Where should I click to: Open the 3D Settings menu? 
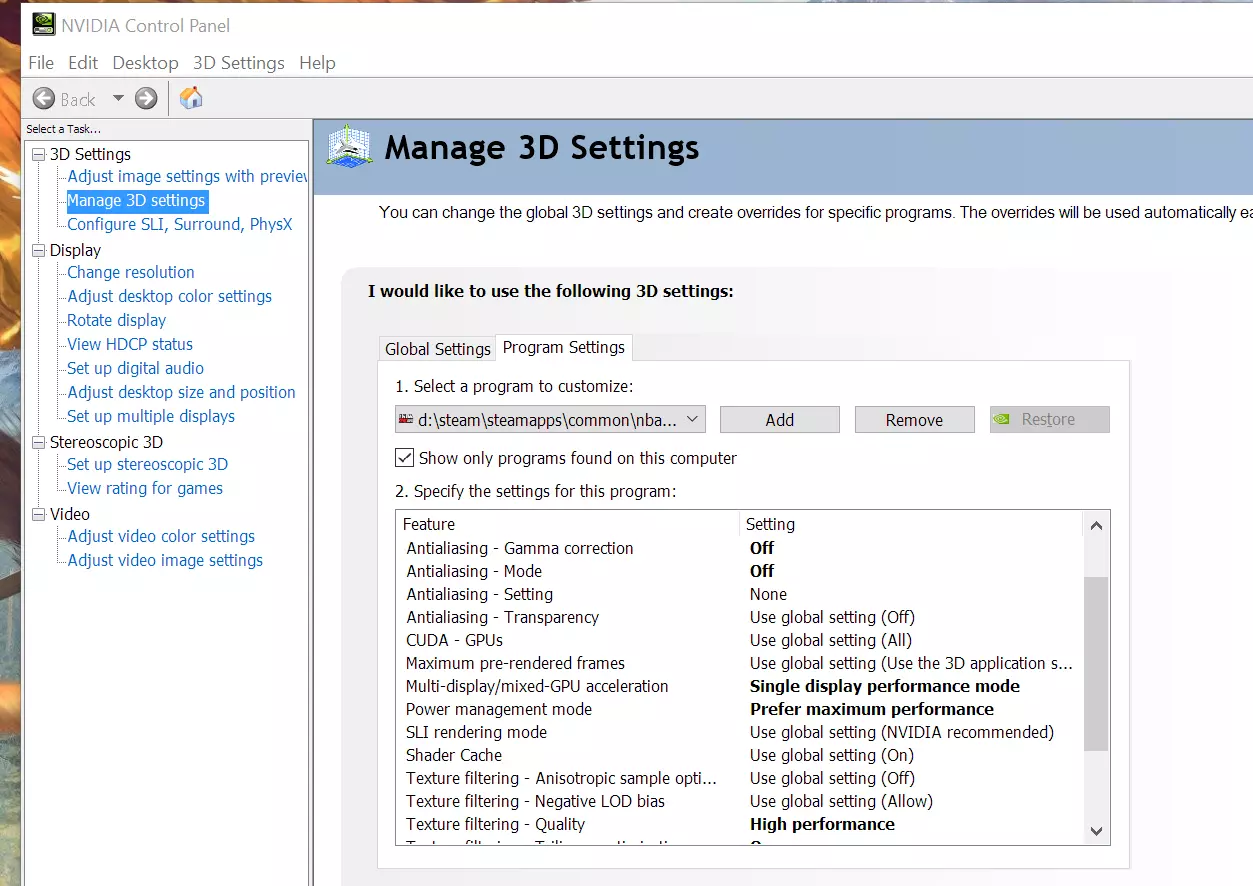(x=239, y=63)
